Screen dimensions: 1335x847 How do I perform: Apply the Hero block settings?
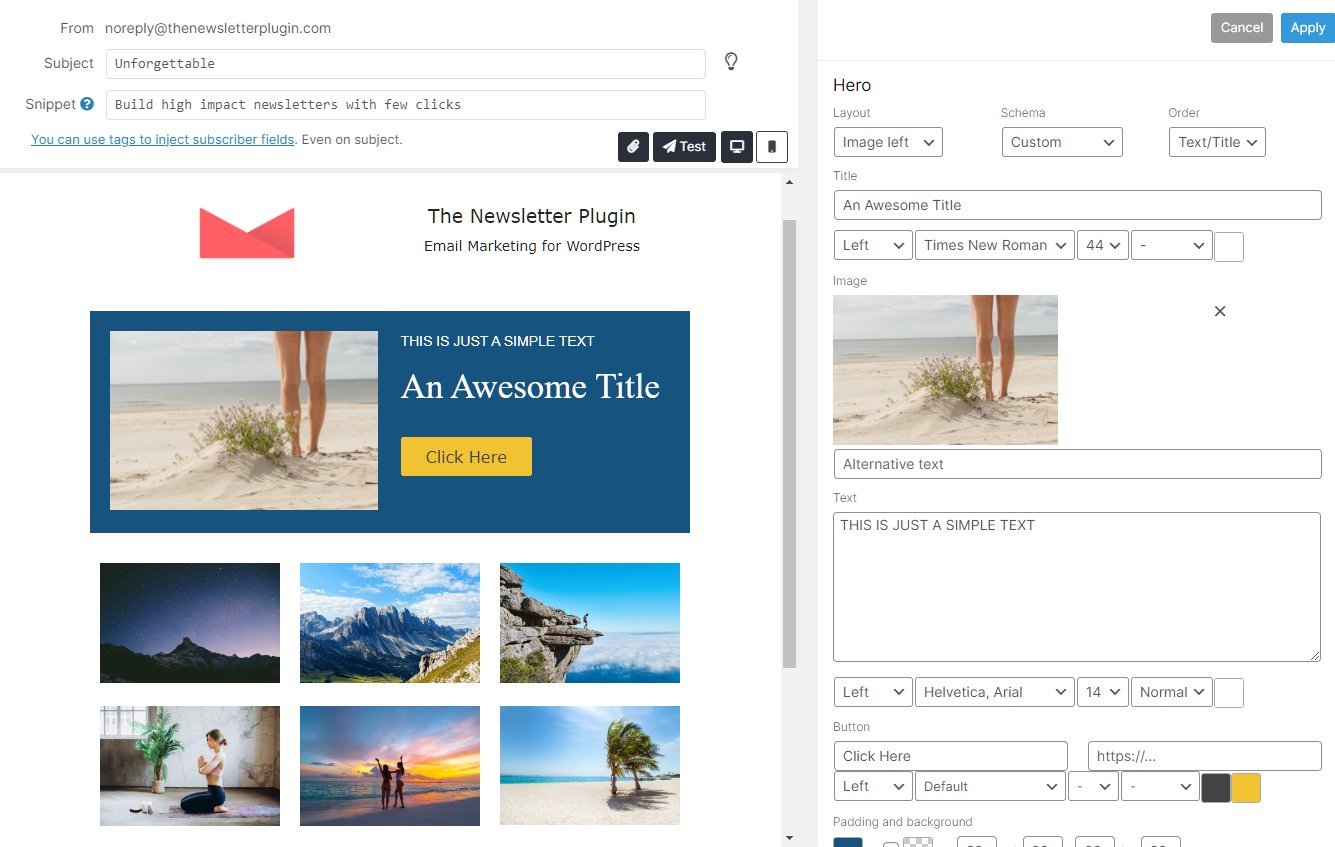(x=1307, y=28)
